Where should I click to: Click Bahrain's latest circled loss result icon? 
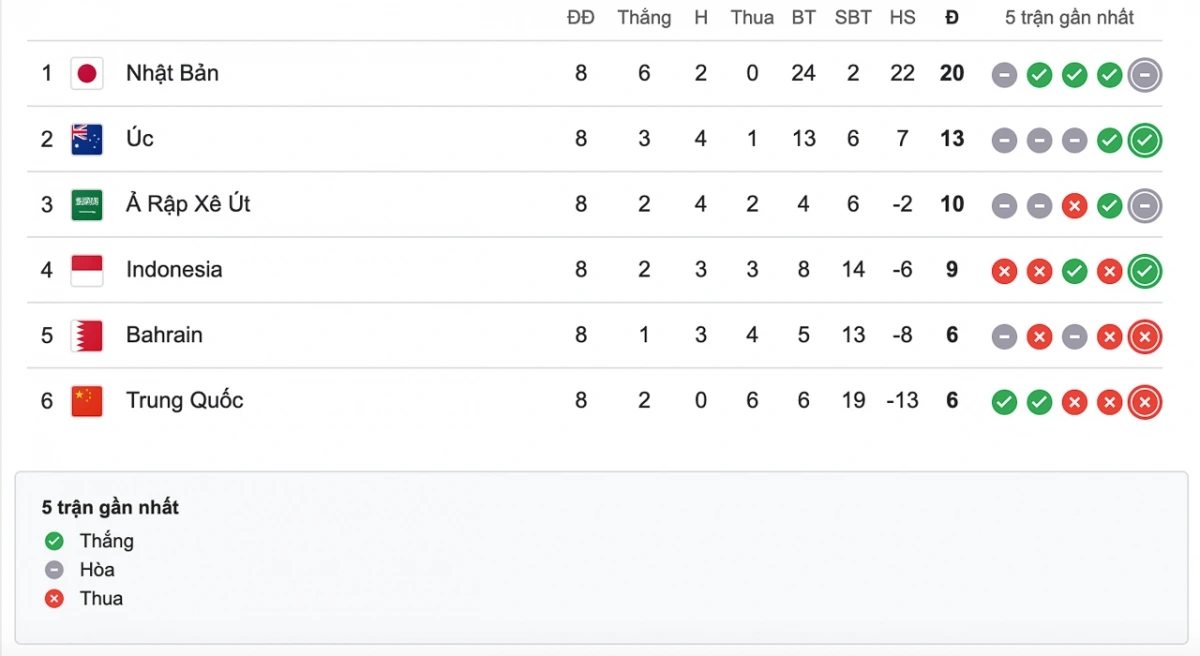(1145, 337)
